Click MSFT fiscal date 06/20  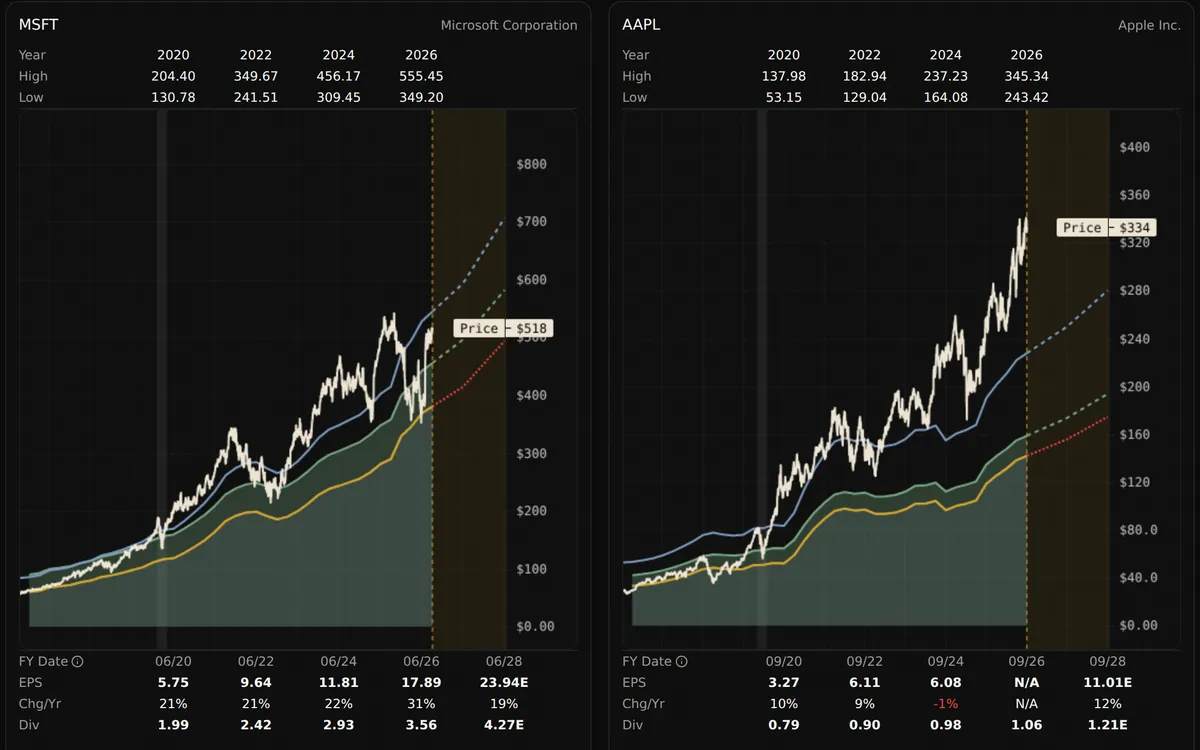pyautogui.click(x=173, y=662)
